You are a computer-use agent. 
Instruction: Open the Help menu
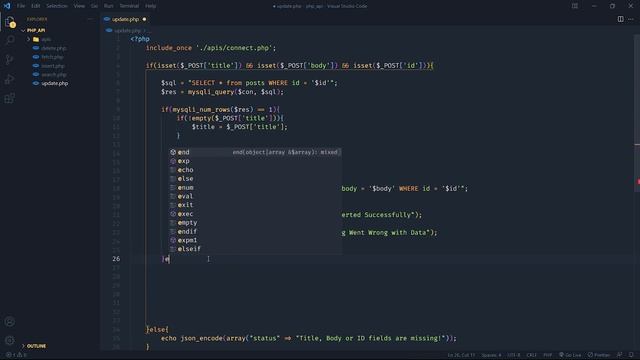tap(151, 6)
